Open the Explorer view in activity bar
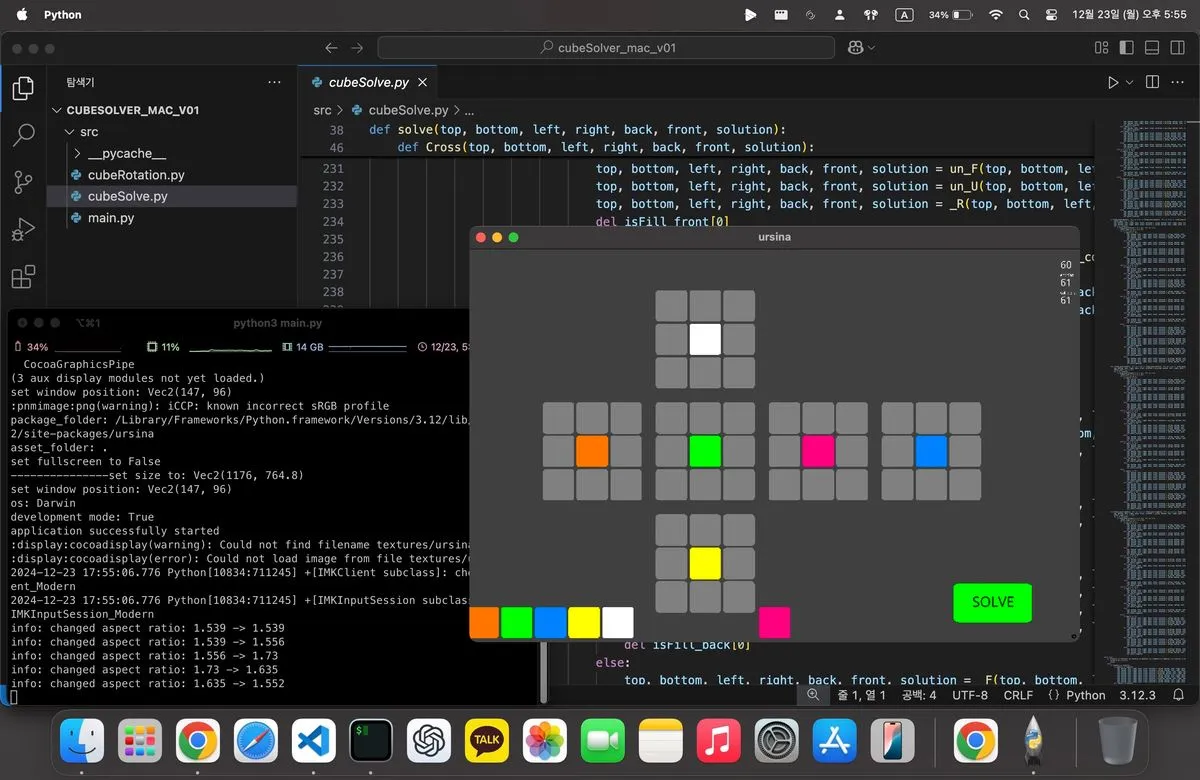Screen dimensions: 1200x780 pos(22,88)
